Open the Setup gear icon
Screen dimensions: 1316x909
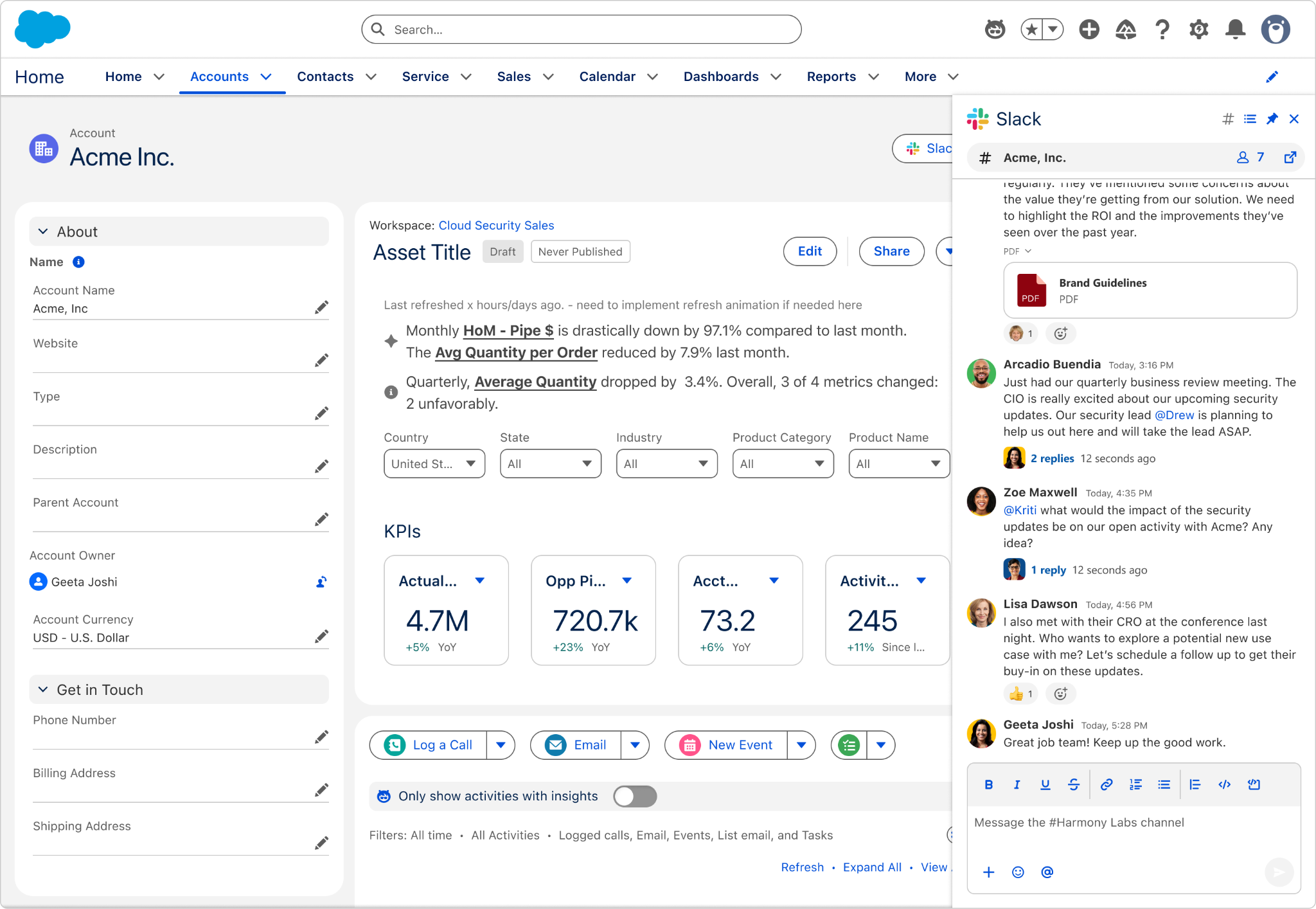(x=1198, y=30)
